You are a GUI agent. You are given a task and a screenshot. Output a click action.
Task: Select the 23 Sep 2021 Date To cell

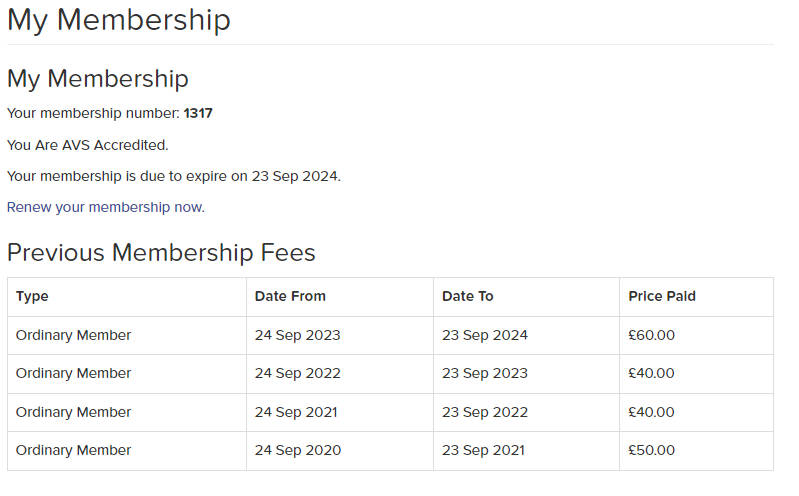(484, 450)
